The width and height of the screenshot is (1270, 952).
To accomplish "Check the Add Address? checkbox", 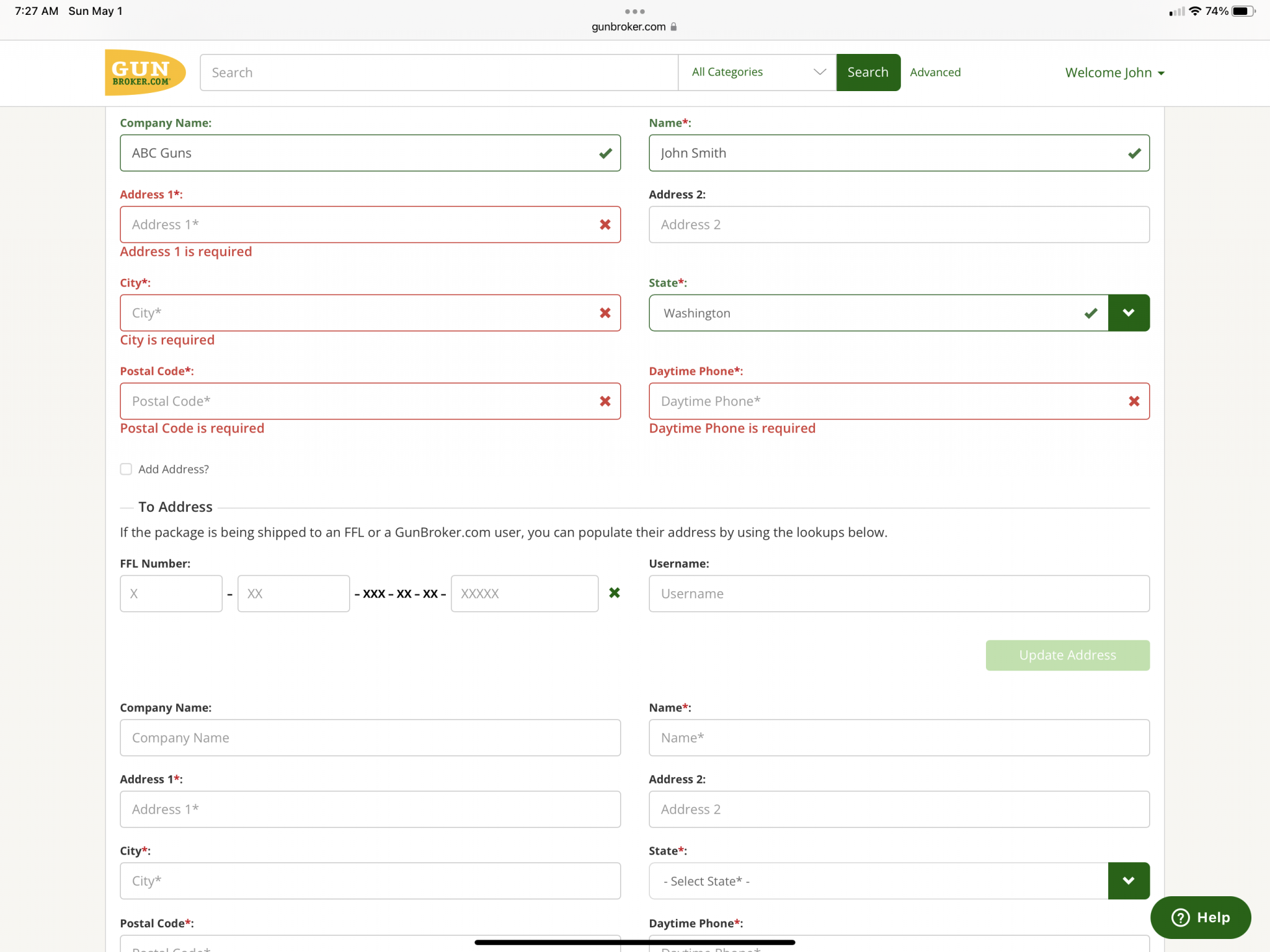I will [x=126, y=469].
